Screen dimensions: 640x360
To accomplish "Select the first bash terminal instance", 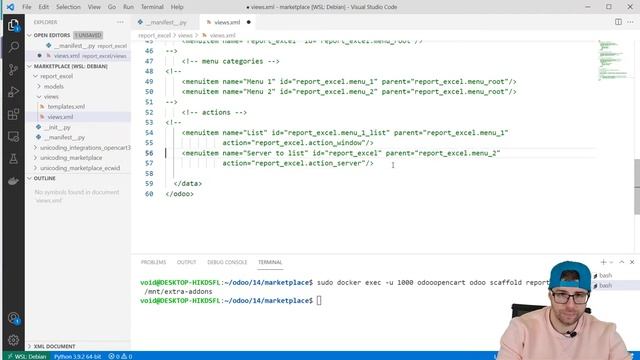I will (x=605, y=276).
